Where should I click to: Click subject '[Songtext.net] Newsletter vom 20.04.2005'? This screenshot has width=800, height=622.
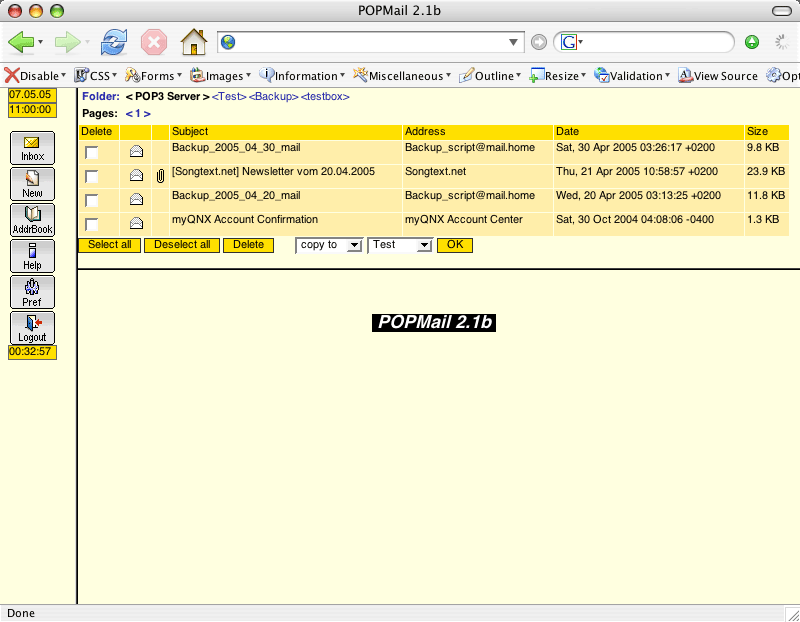coord(273,171)
